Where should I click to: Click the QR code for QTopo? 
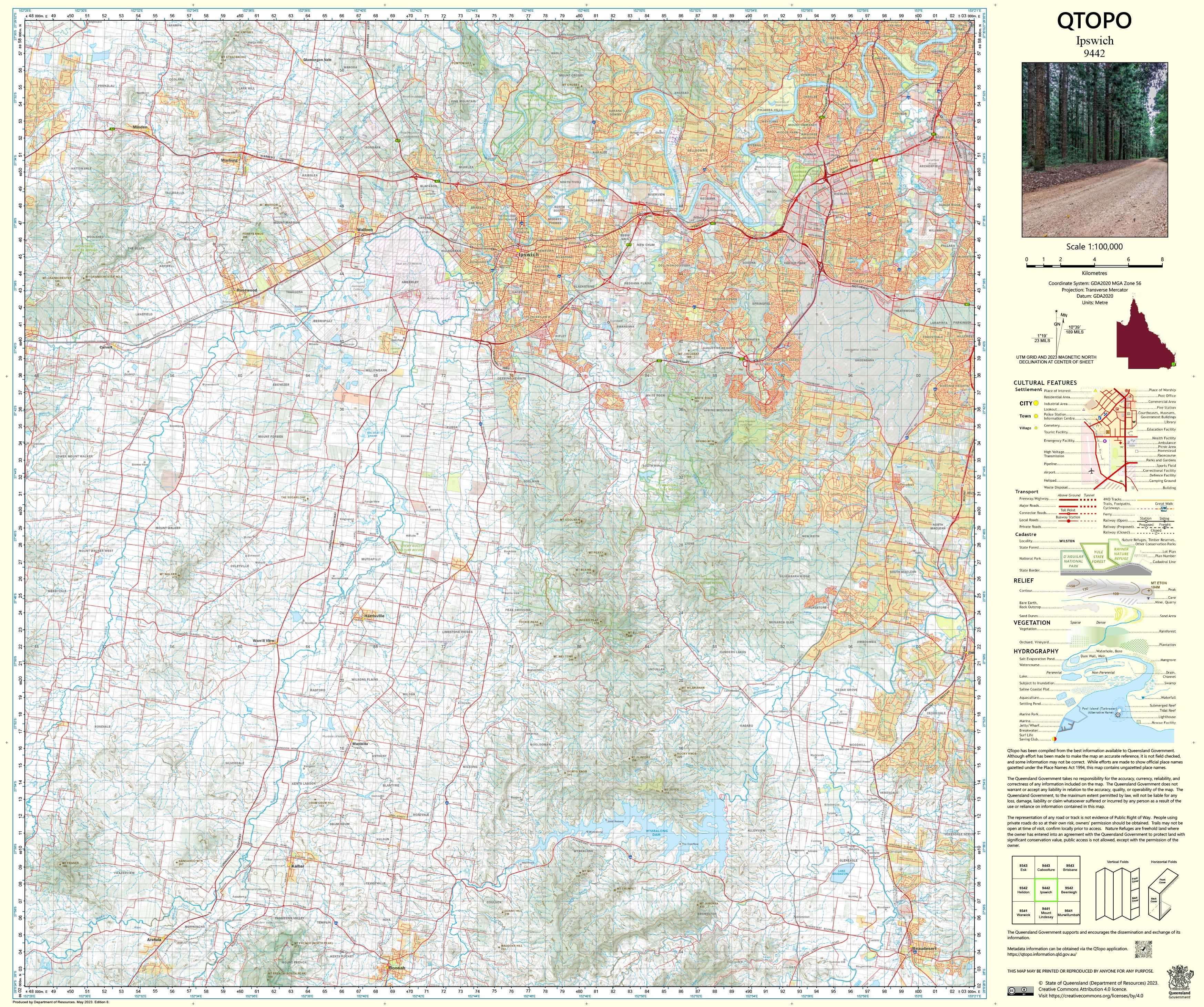point(1143,949)
